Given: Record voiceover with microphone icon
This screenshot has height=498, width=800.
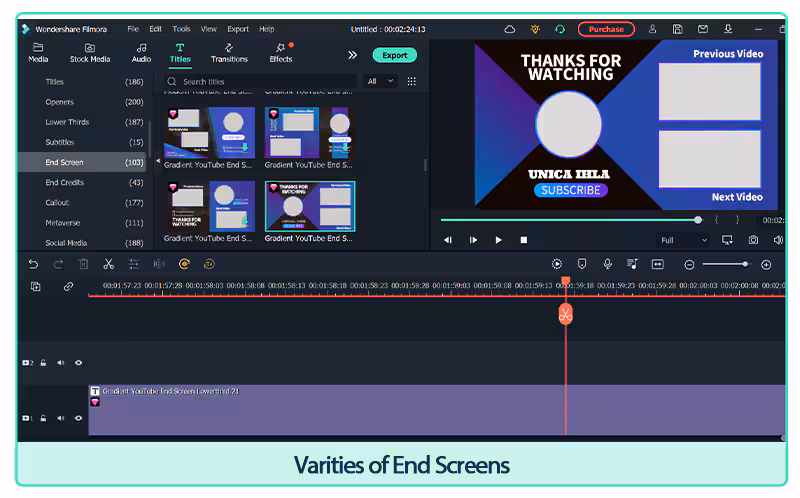Looking at the screenshot, I should pyautogui.click(x=607, y=264).
